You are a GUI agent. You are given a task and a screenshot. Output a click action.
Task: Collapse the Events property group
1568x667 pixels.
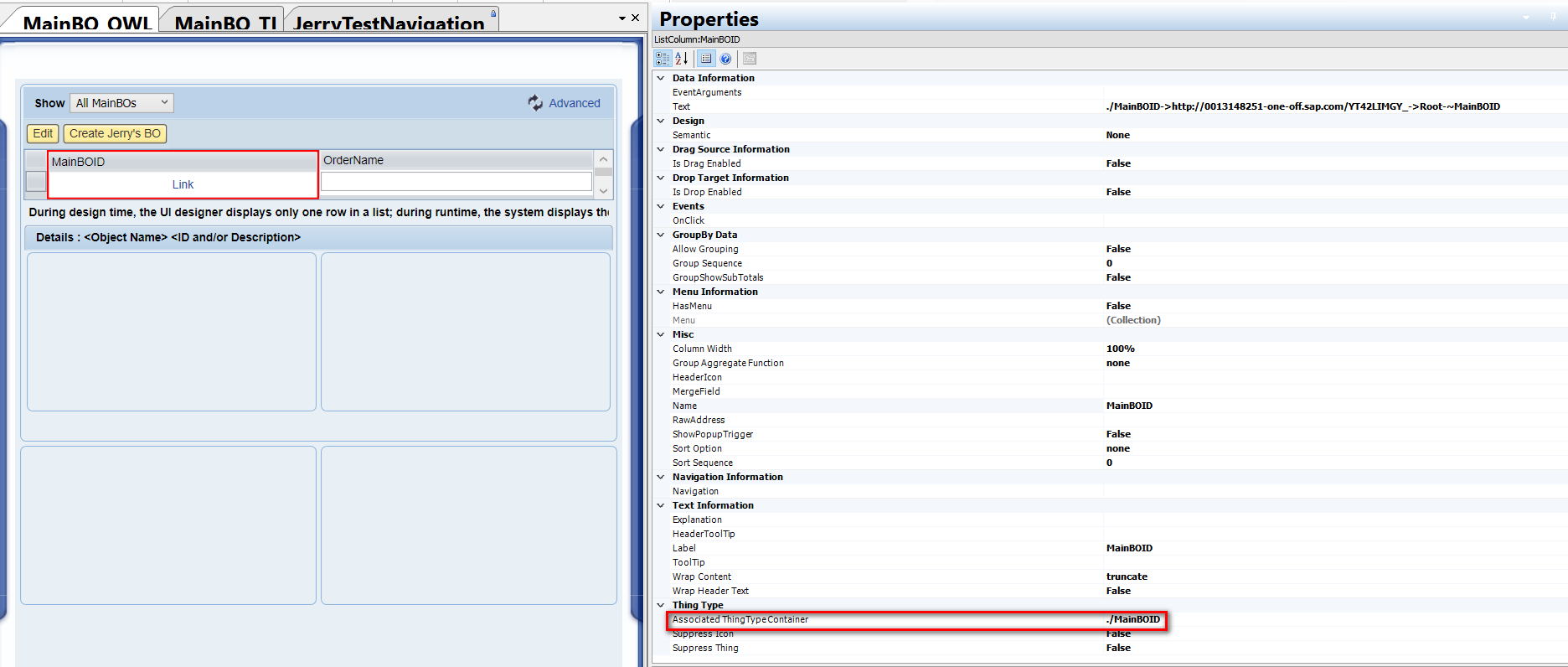[x=661, y=206]
